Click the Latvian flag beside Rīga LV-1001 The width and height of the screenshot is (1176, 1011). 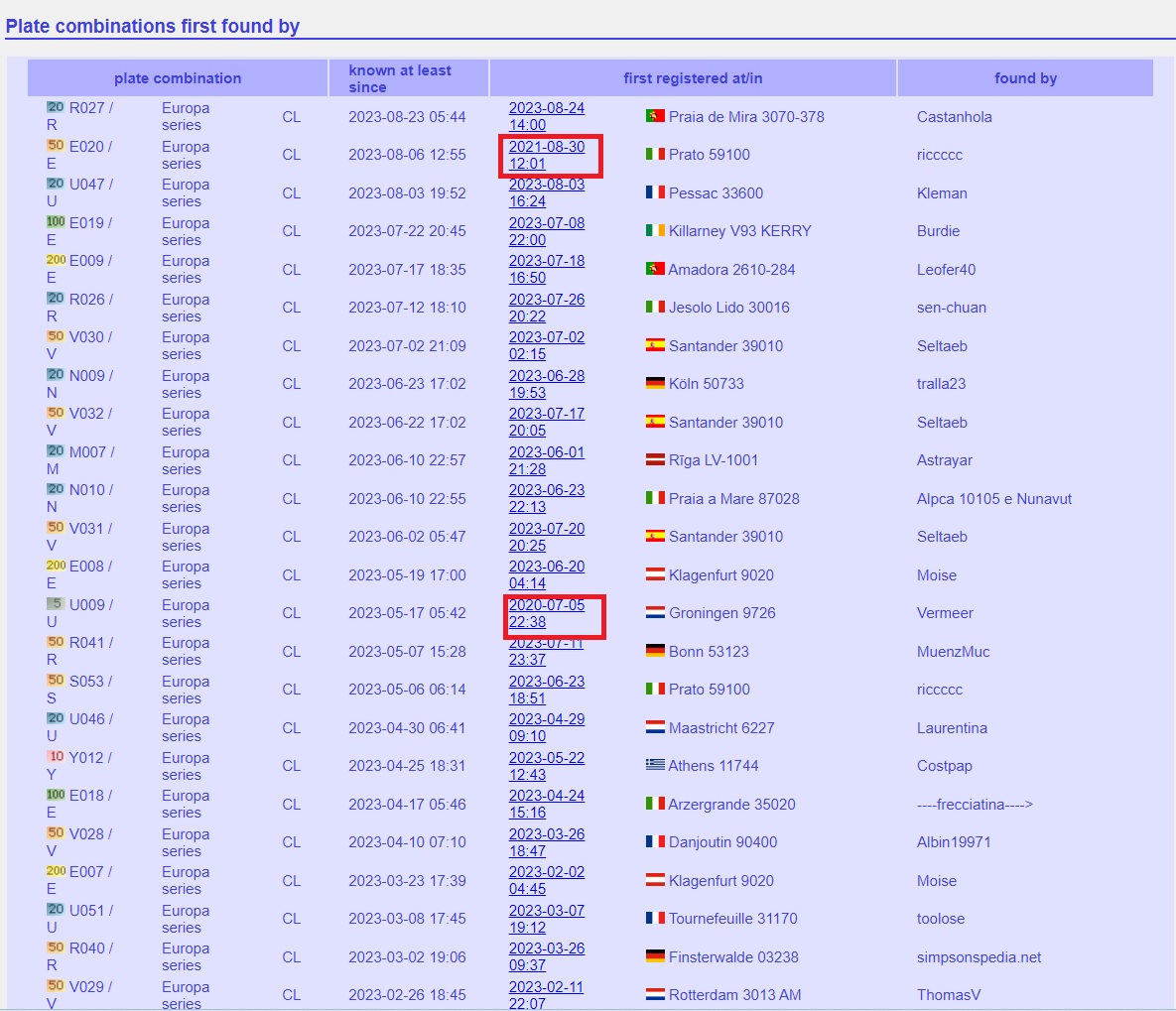[655, 459]
